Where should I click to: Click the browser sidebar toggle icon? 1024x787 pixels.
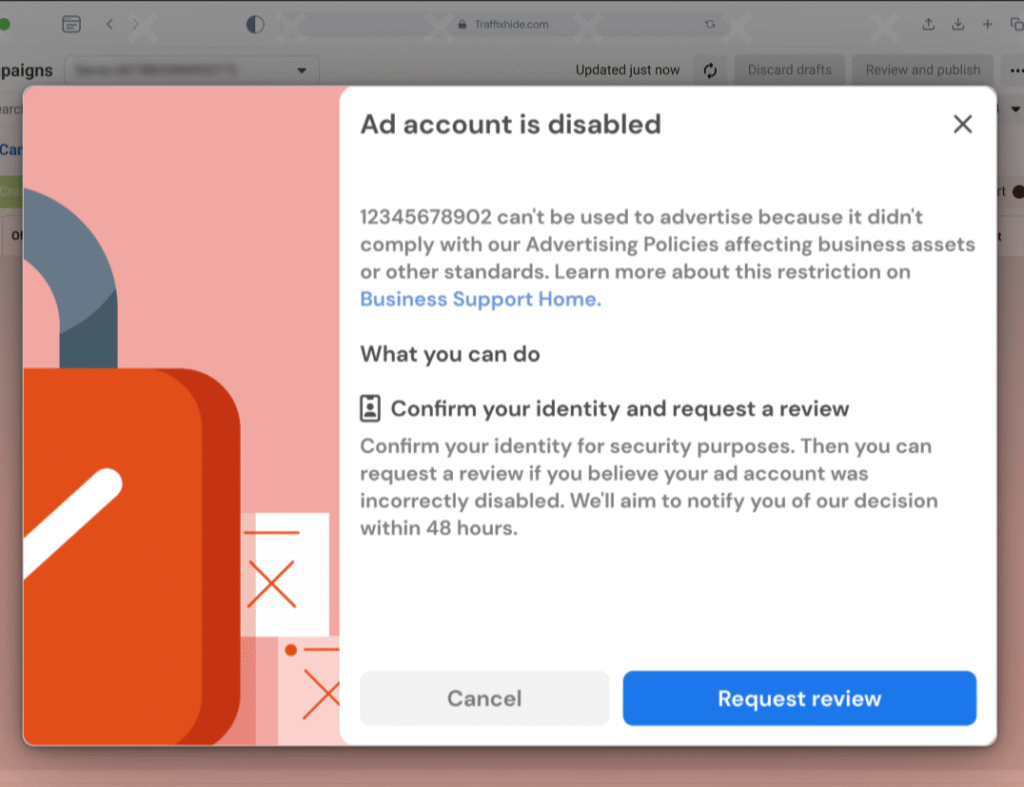click(71, 24)
